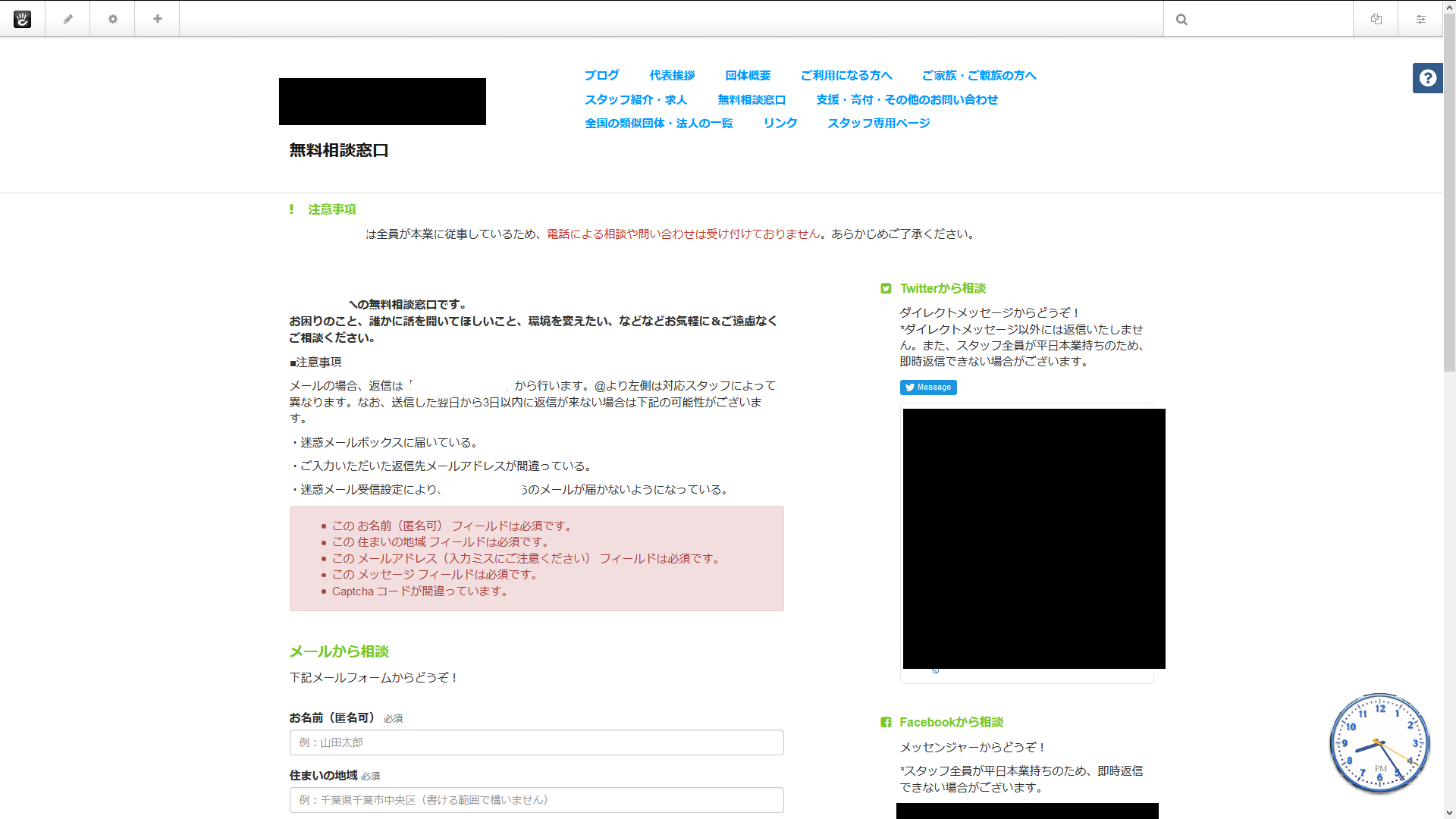
Task: Click the add content plus icon
Action: [157, 19]
